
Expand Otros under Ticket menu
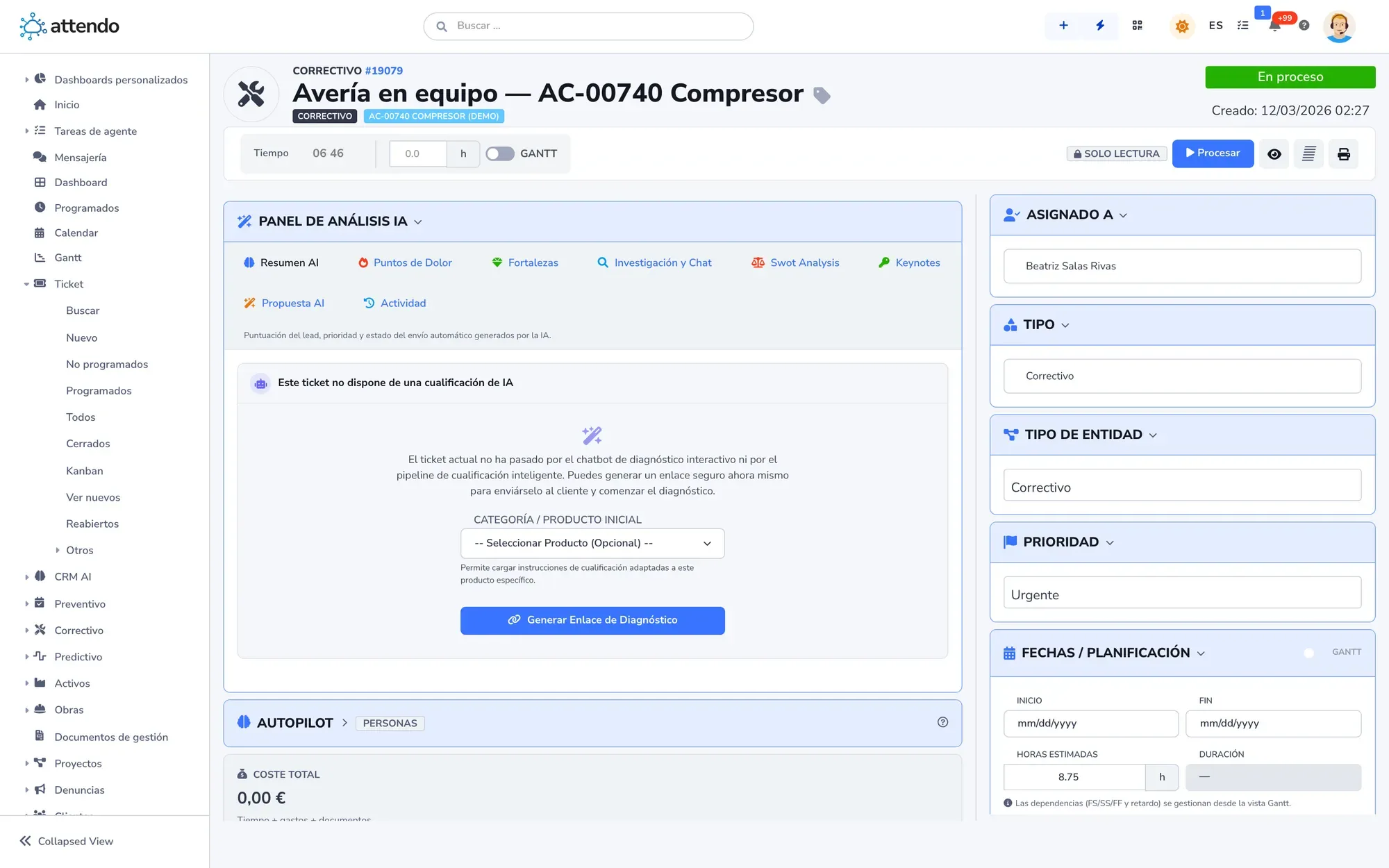[x=58, y=550]
